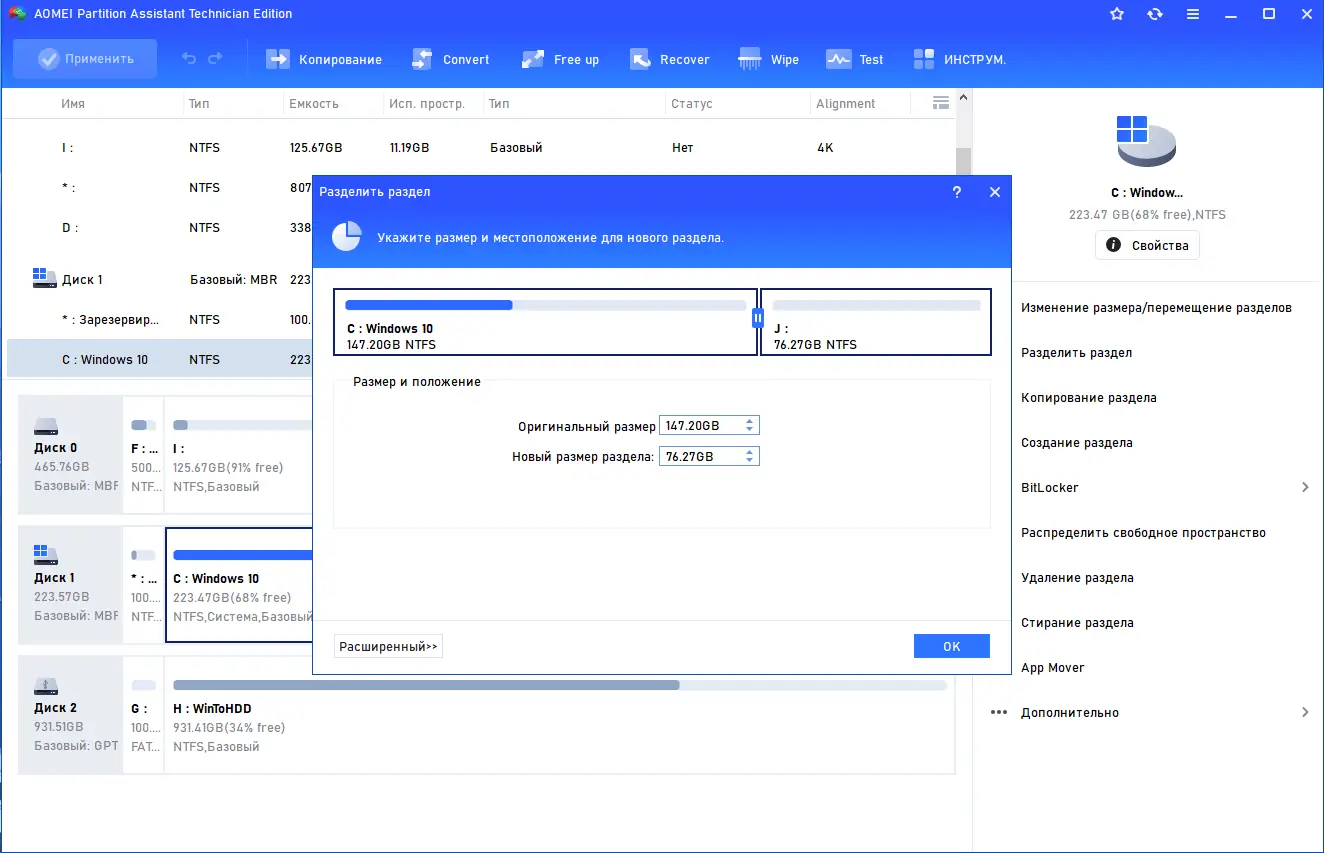Click the Дополнительно three-dots icon
1324x853 pixels.
point(998,713)
